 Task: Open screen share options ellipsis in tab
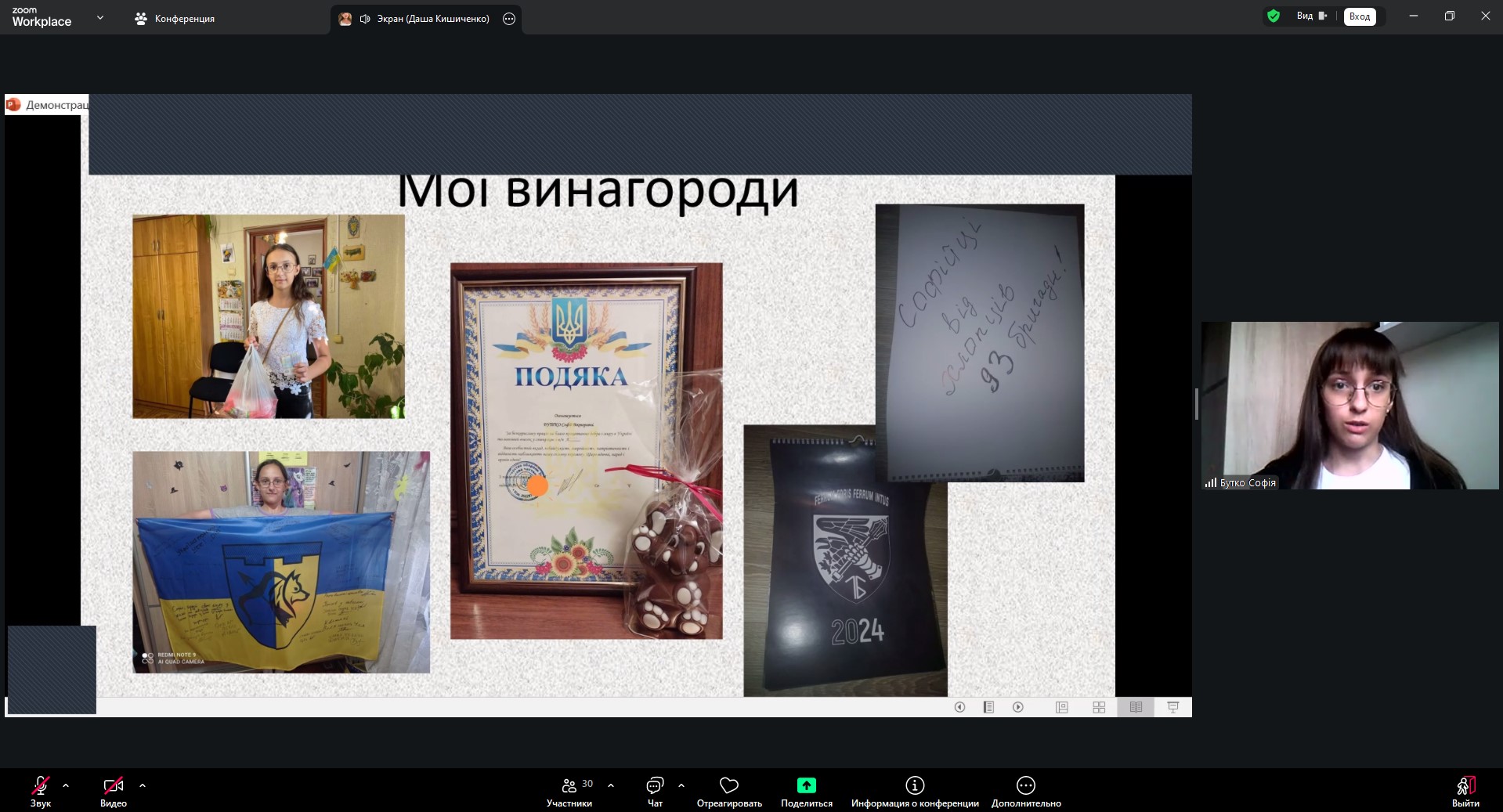coord(509,19)
